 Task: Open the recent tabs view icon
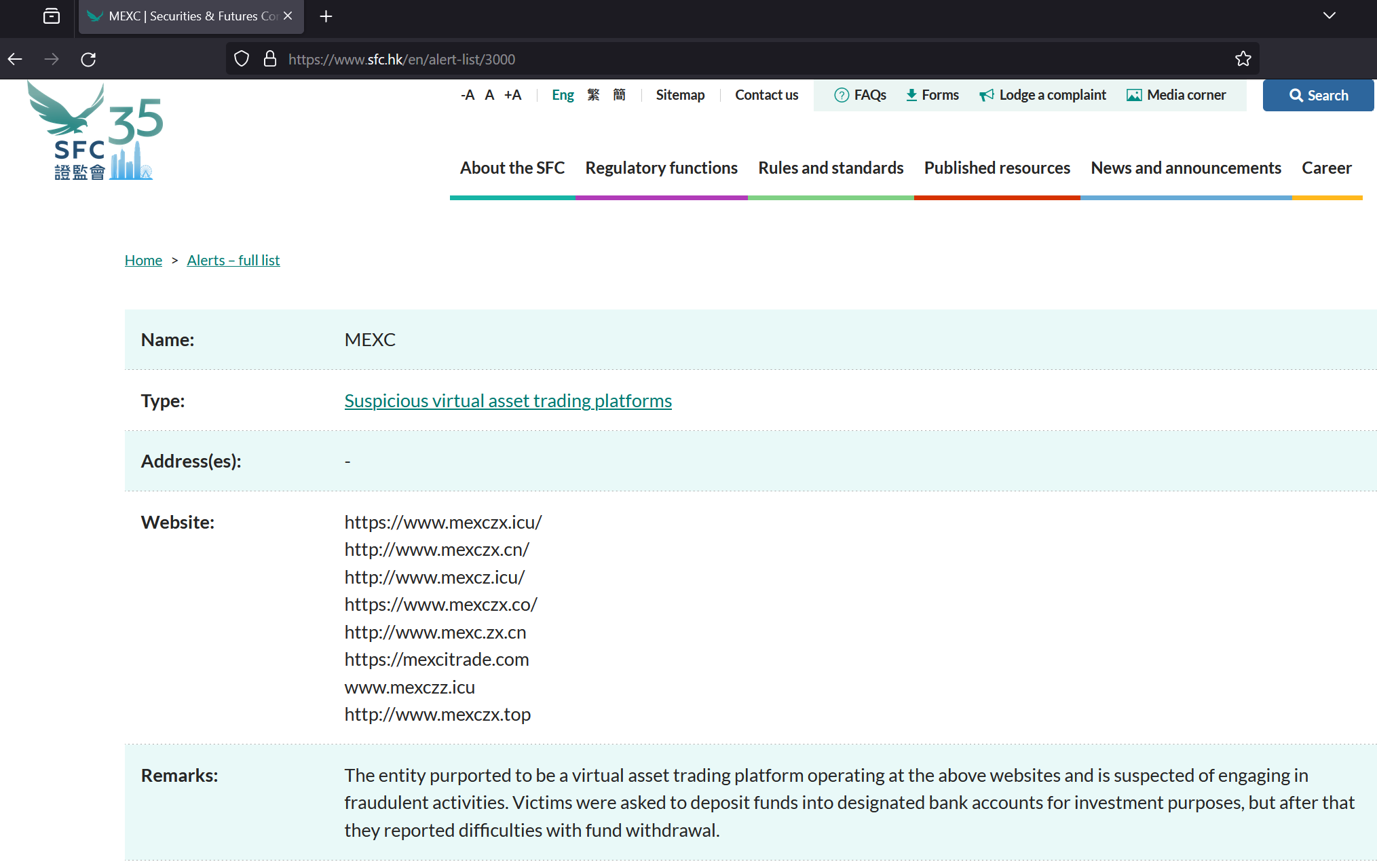tap(52, 16)
